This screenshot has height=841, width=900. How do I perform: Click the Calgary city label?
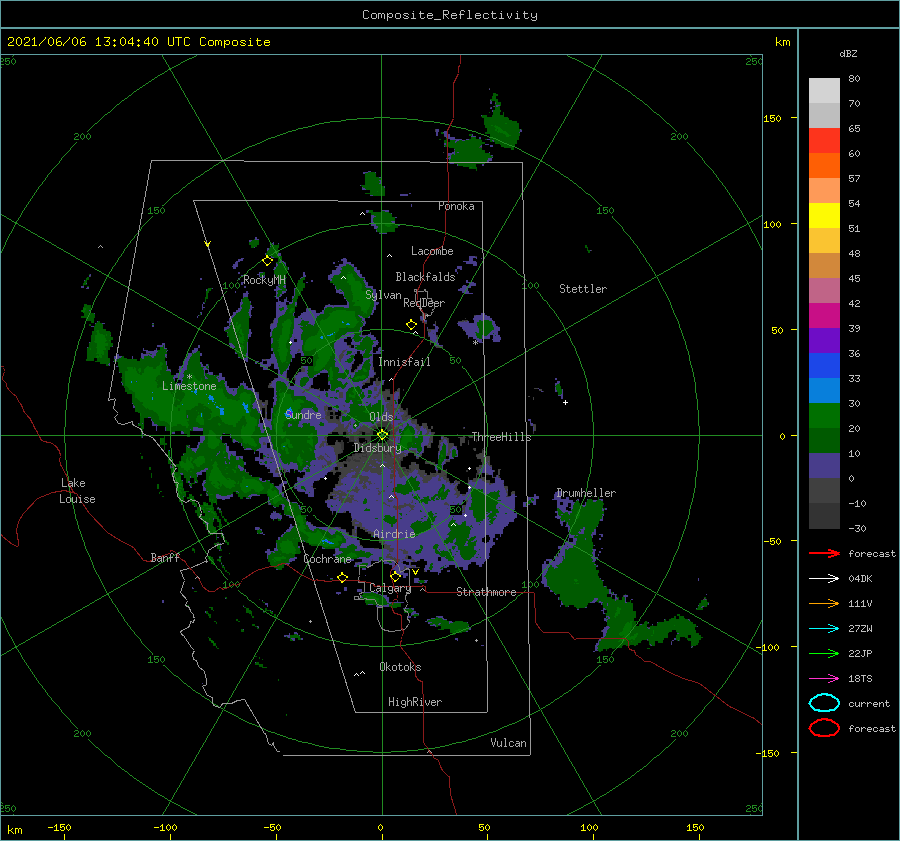coord(390,588)
